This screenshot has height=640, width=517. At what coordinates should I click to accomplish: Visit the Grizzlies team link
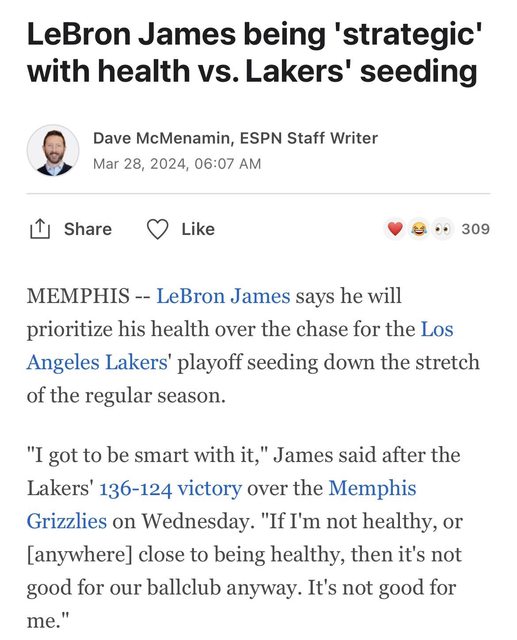tap(67, 522)
